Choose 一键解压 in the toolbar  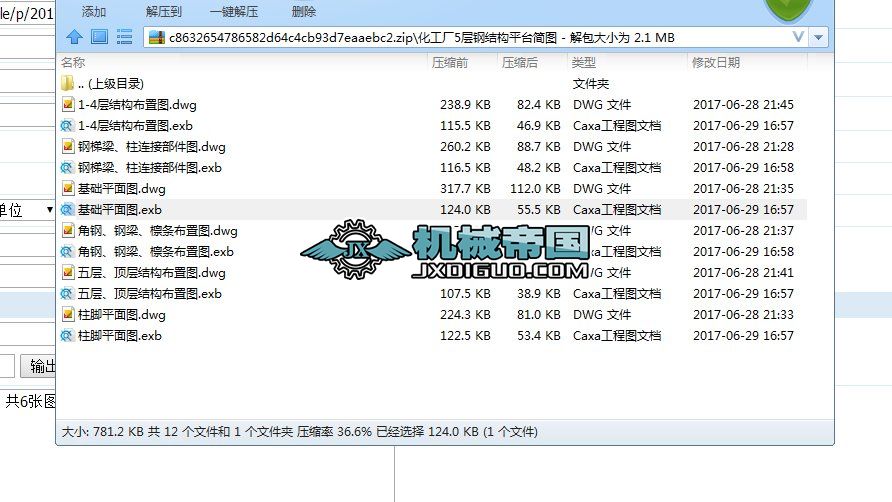pyautogui.click(x=234, y=11)
